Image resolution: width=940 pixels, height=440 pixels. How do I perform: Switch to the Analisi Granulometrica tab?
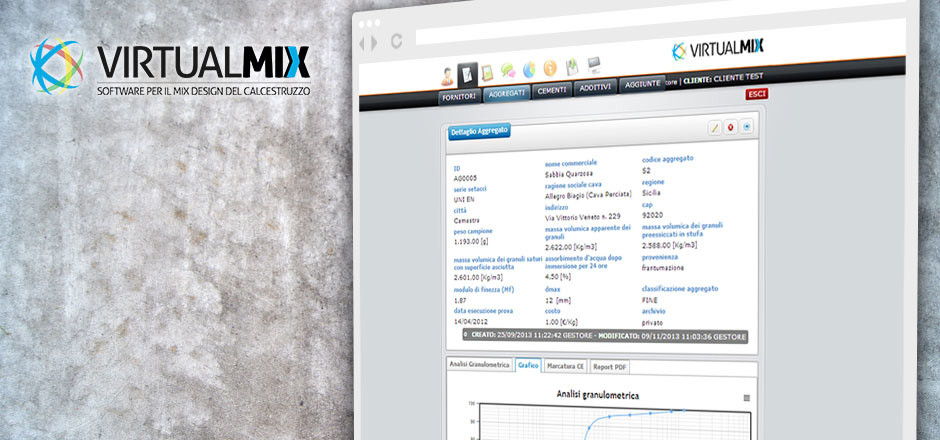click(480, 364)
